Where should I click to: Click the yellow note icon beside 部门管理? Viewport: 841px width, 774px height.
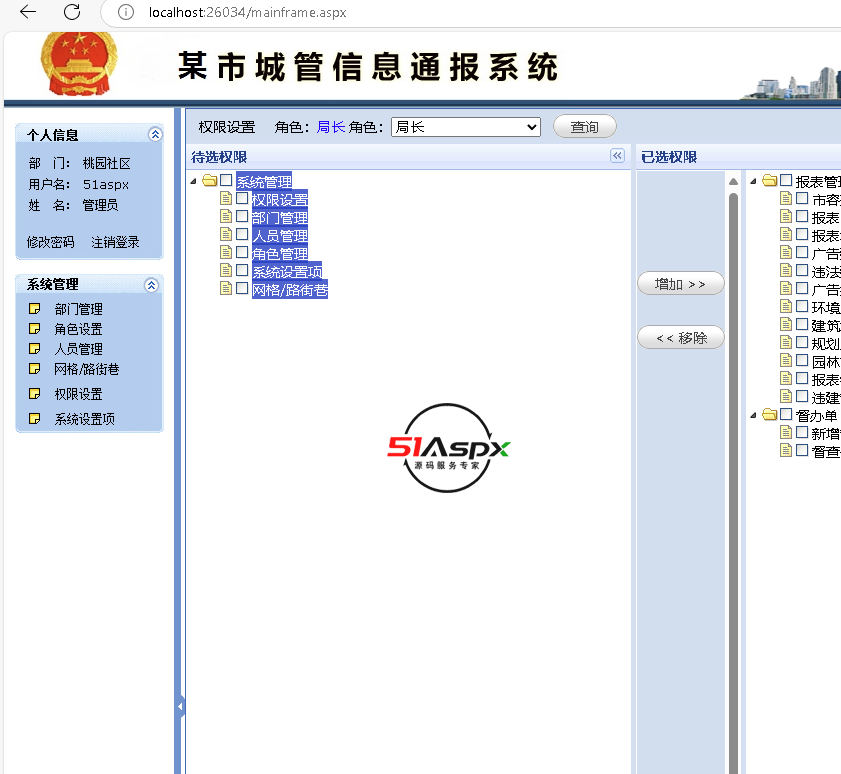click(35, 309)
